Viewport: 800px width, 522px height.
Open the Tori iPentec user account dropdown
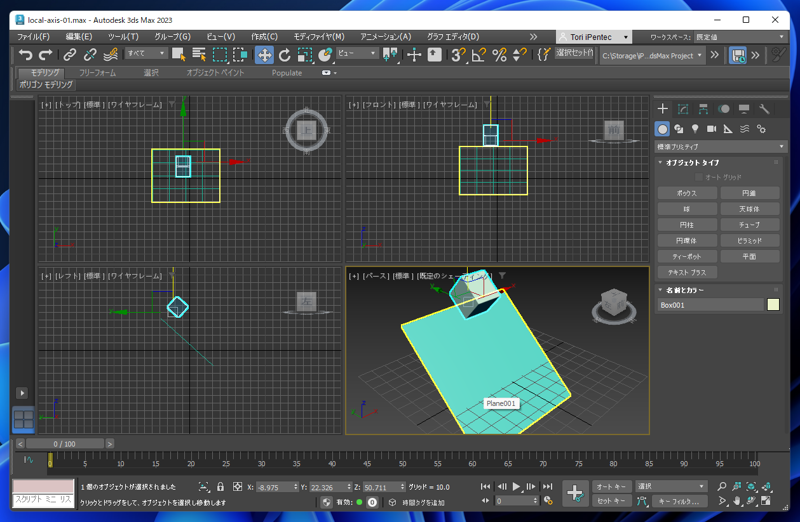coord(594,37)
